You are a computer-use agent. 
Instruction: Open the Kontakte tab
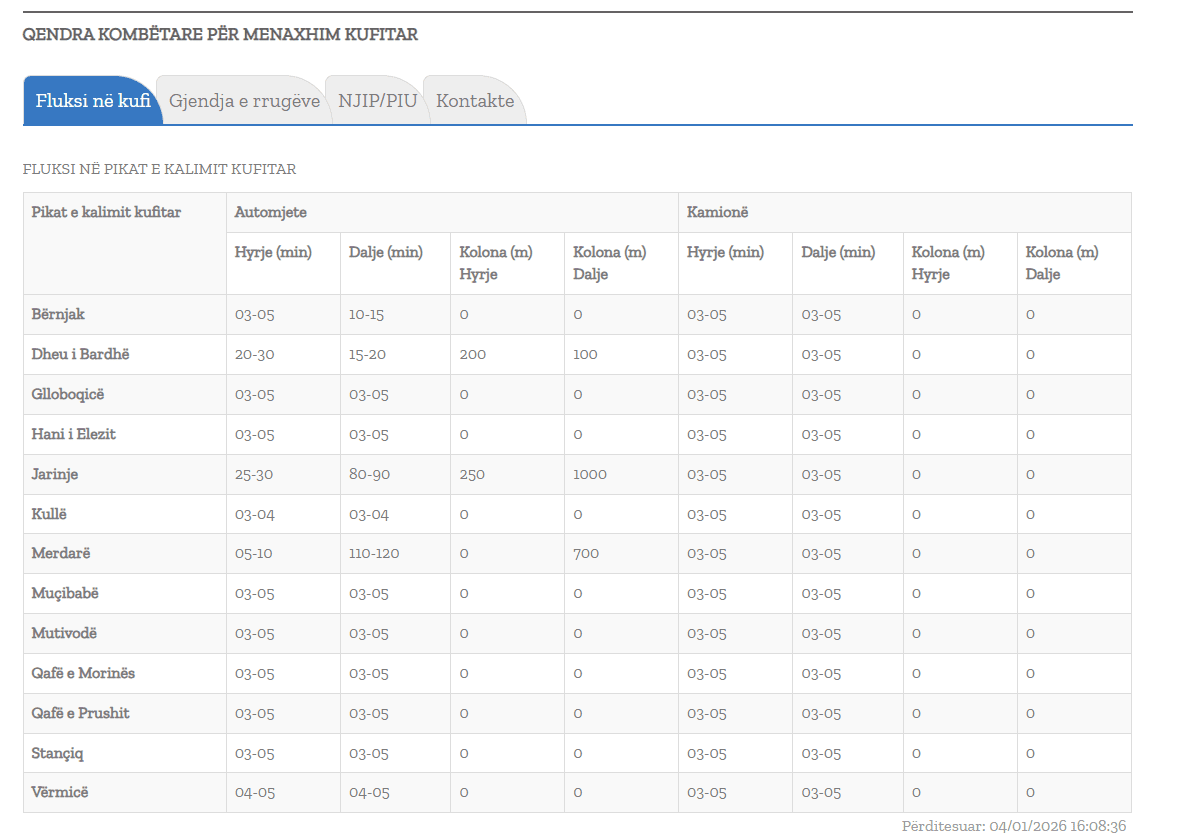[x=475, y=101]
